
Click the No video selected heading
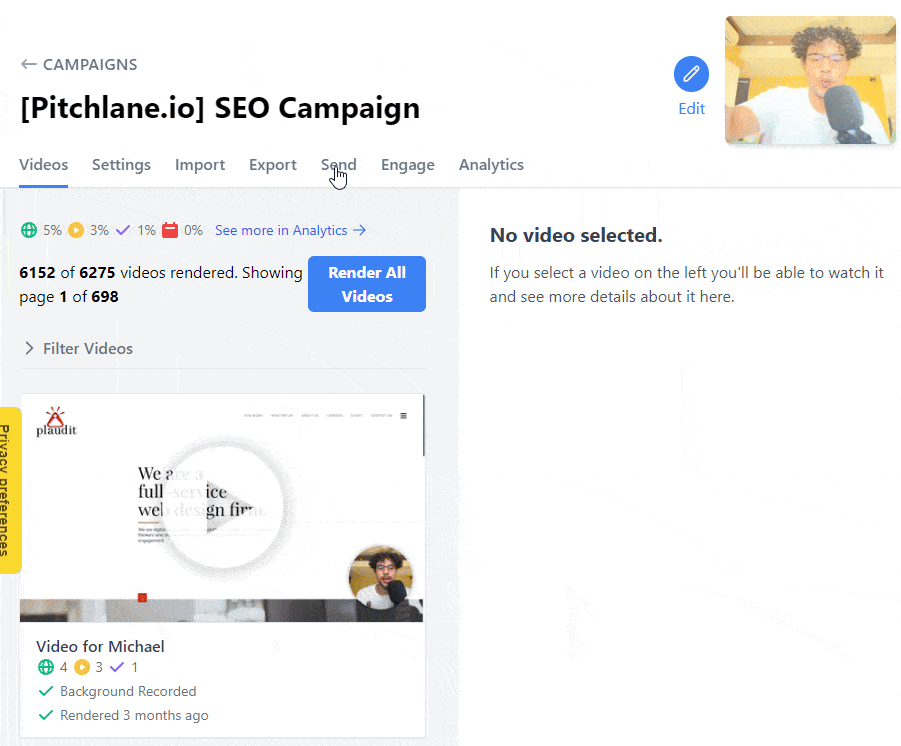pos(576,235)
